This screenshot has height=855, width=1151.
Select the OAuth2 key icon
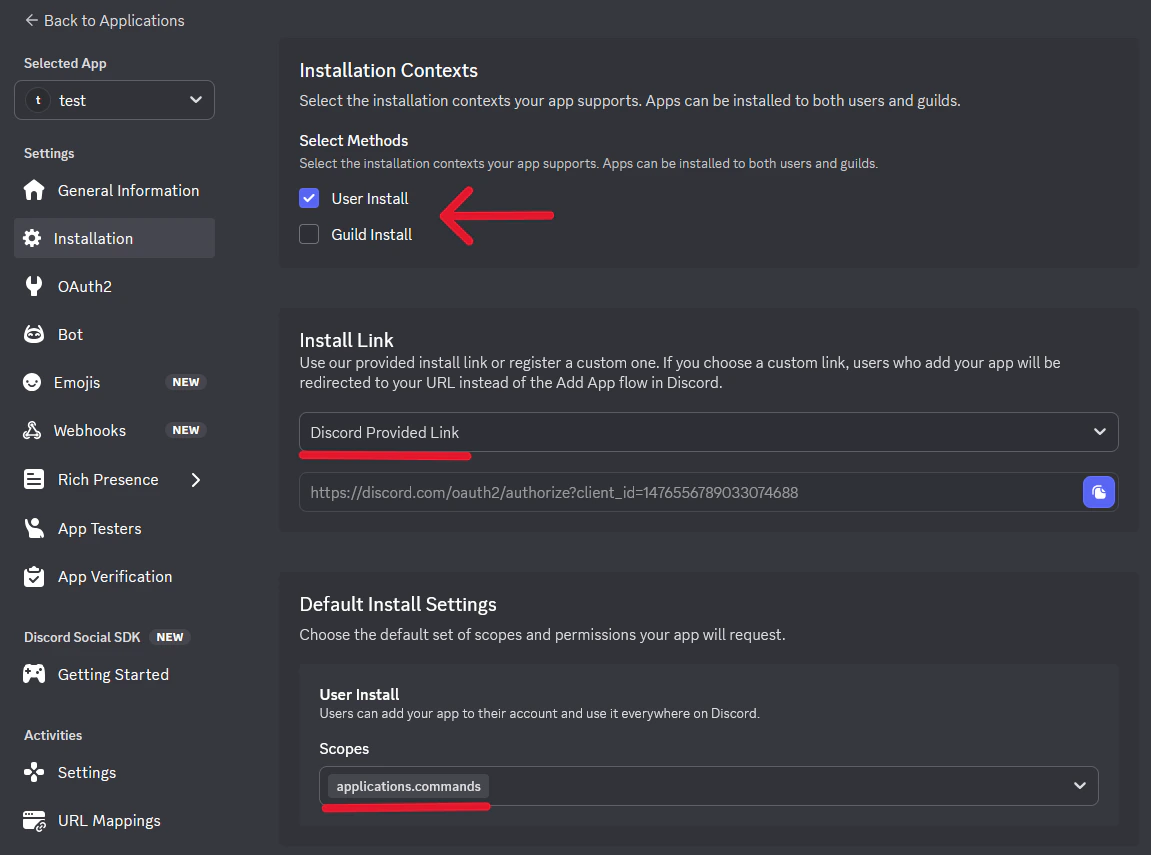(35, 286)
